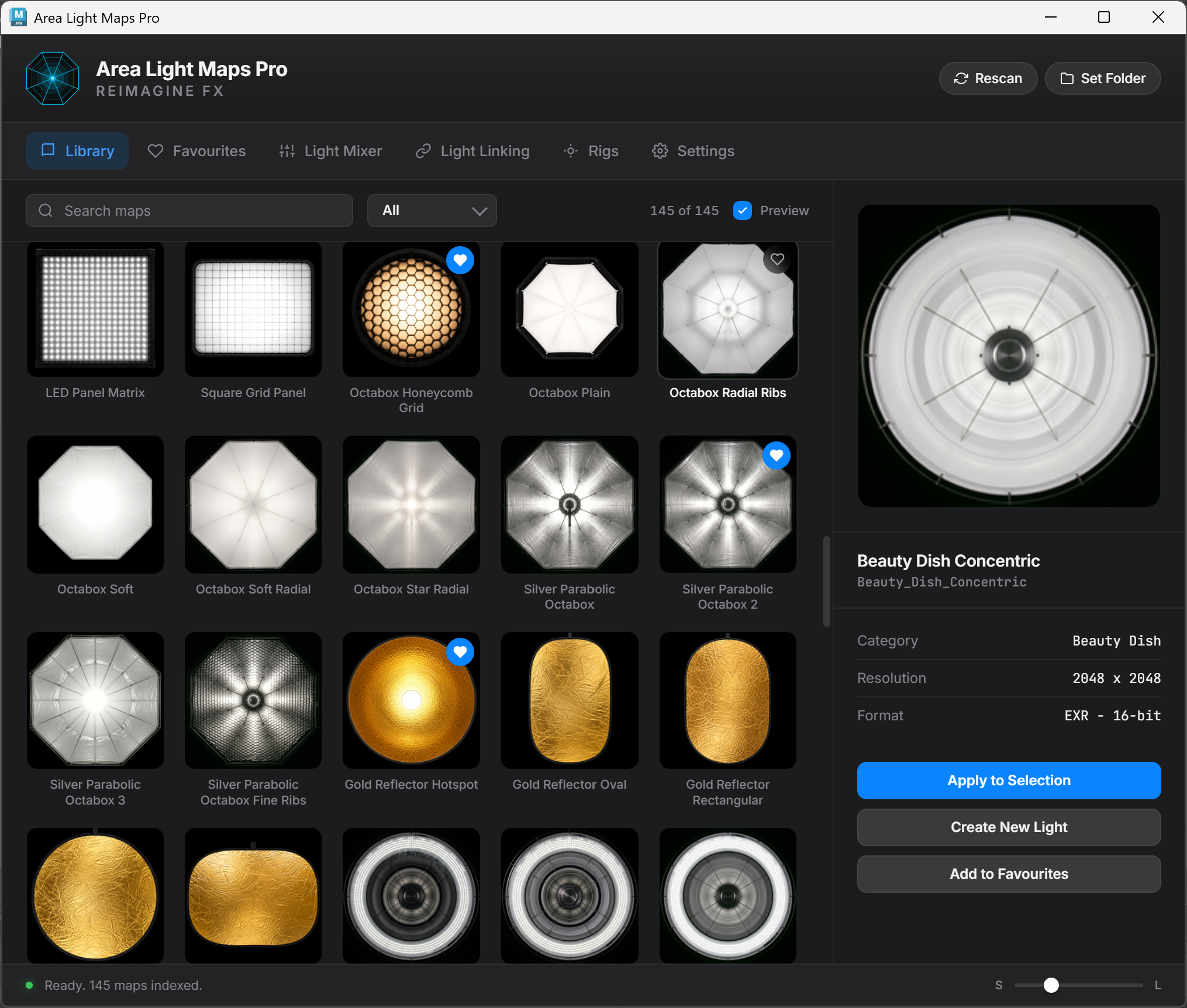Click the library grid vertical scrollbar

pos(827,581)
